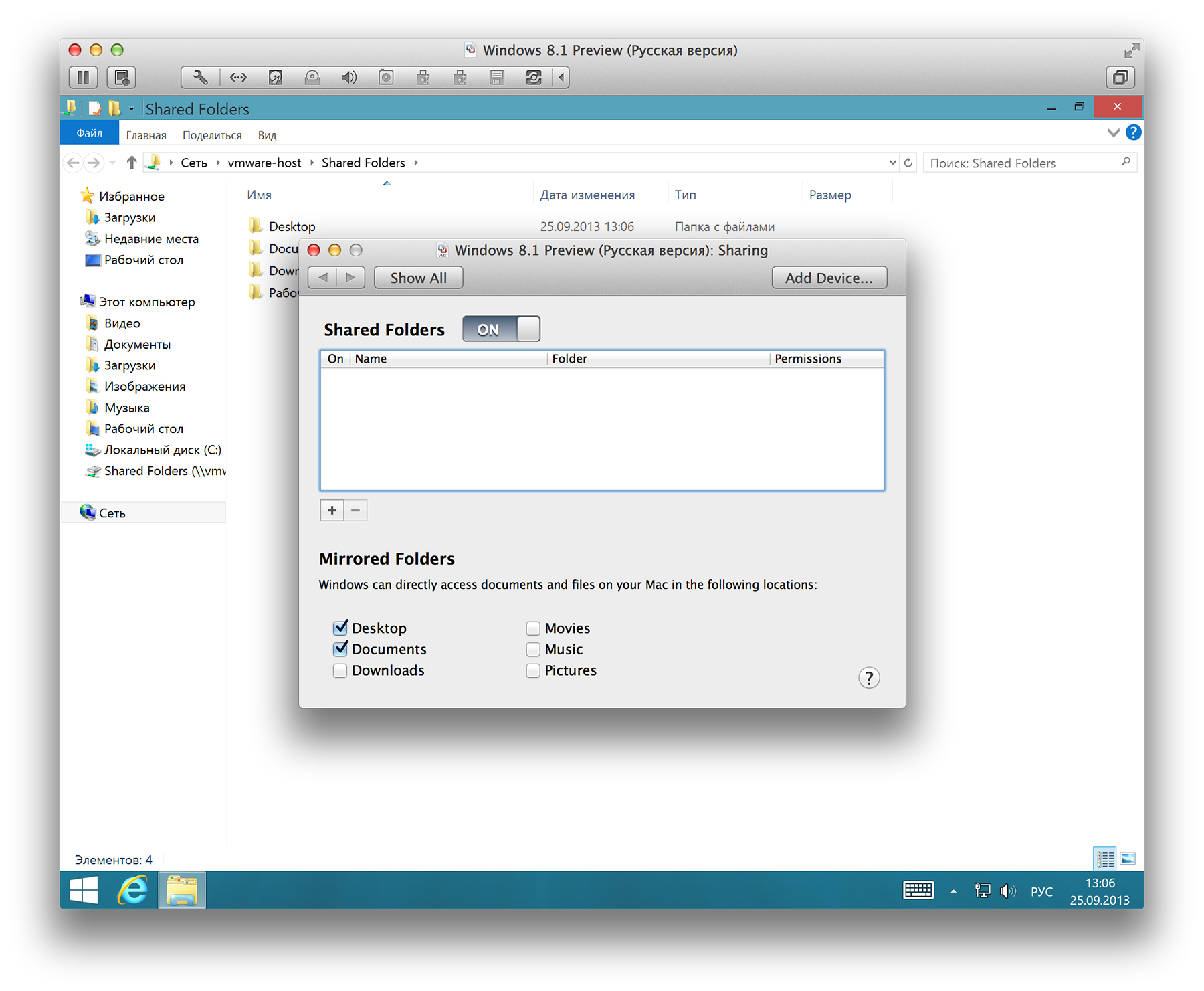Click the volume tray icon in Windows taskbar
The width and height of the screenshot is (1204, 991).
pos(1007,891)
